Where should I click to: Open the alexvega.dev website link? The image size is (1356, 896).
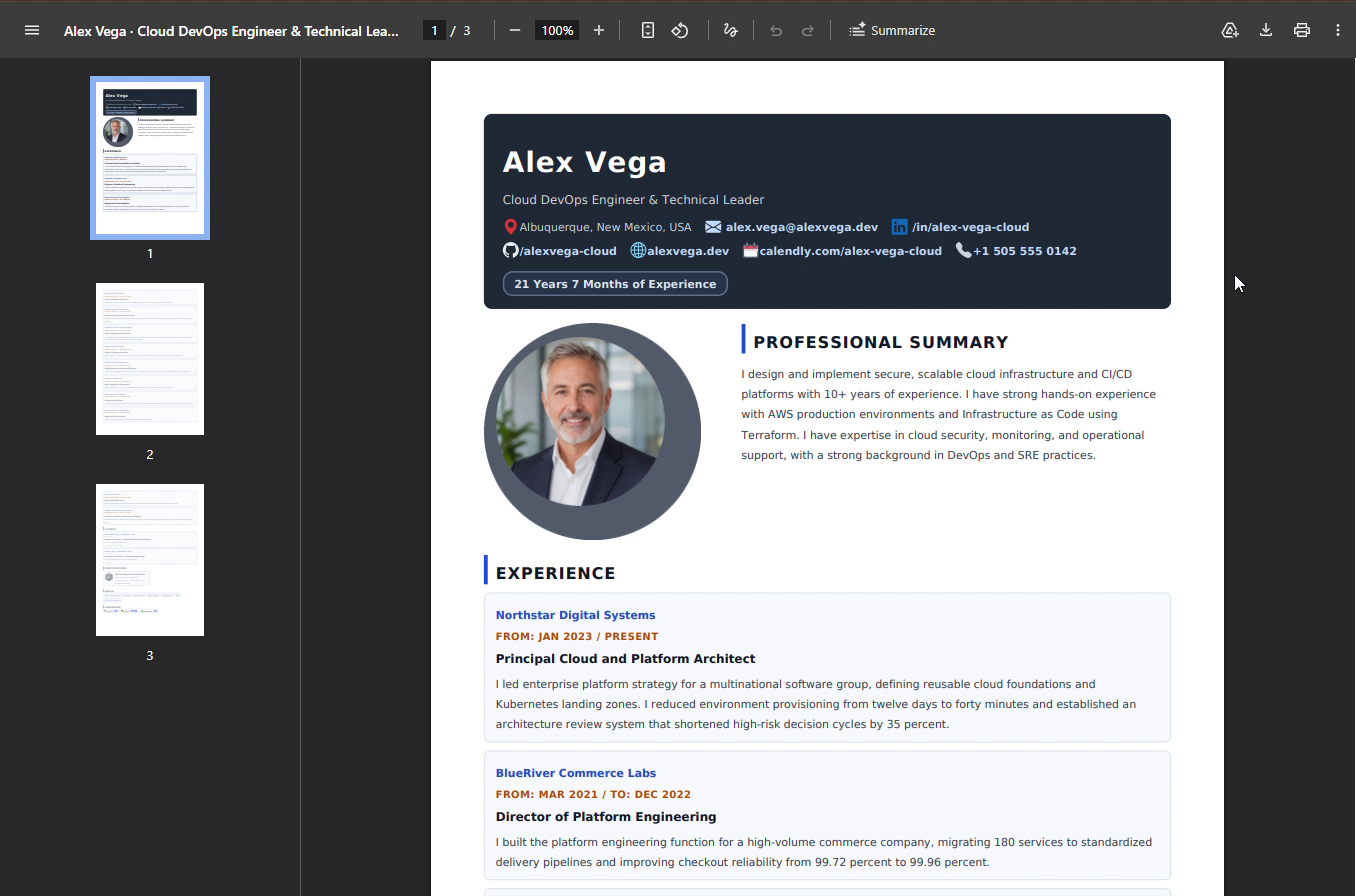[x=688, y=251]
